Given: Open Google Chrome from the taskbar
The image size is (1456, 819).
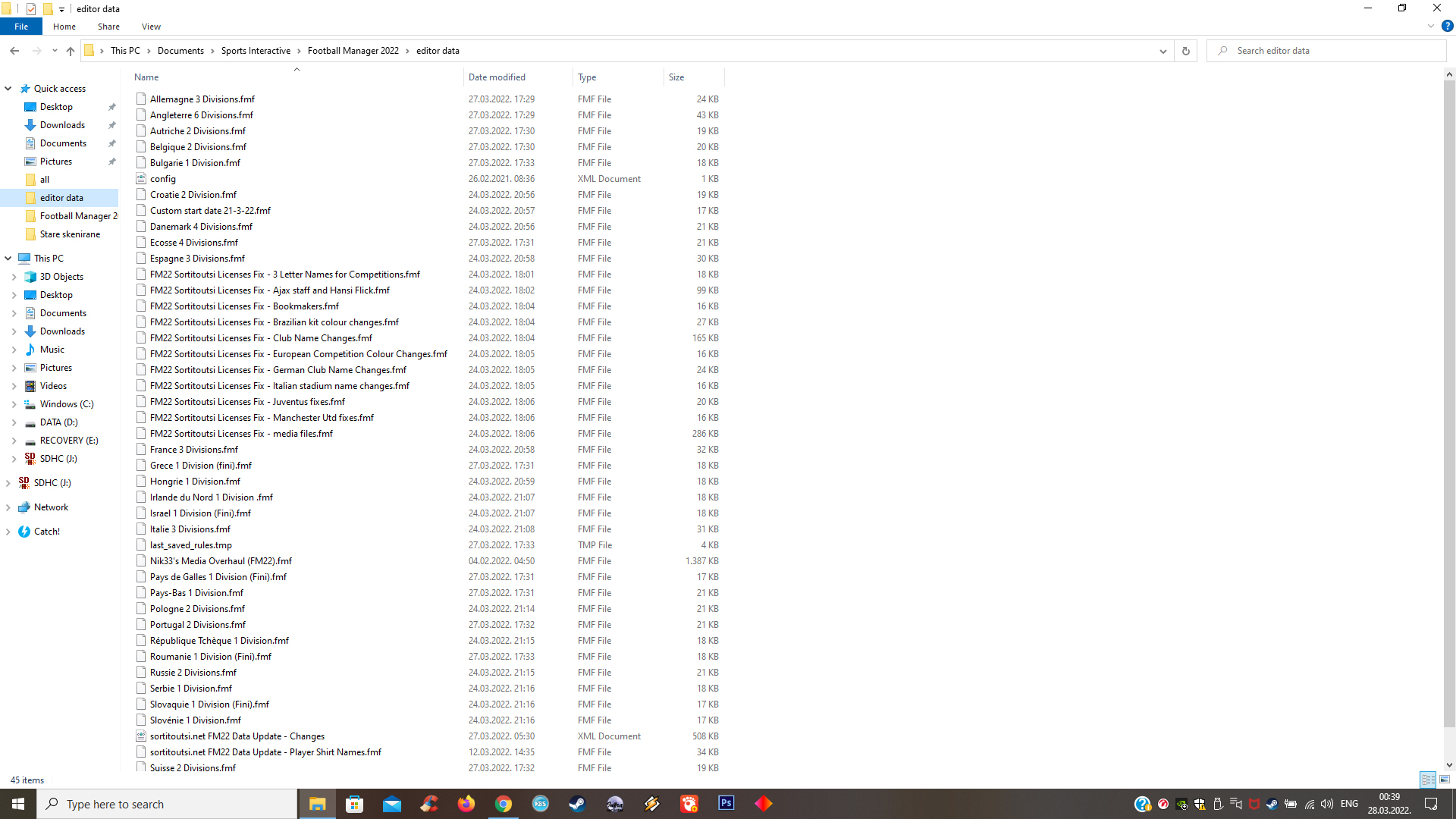Looking at the screenshot, I should tap(504, 804).
